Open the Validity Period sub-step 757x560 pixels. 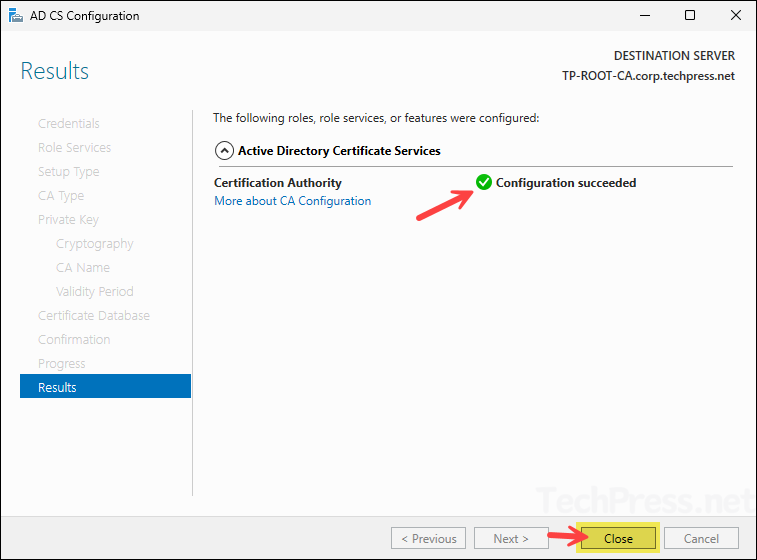(94, 292)
